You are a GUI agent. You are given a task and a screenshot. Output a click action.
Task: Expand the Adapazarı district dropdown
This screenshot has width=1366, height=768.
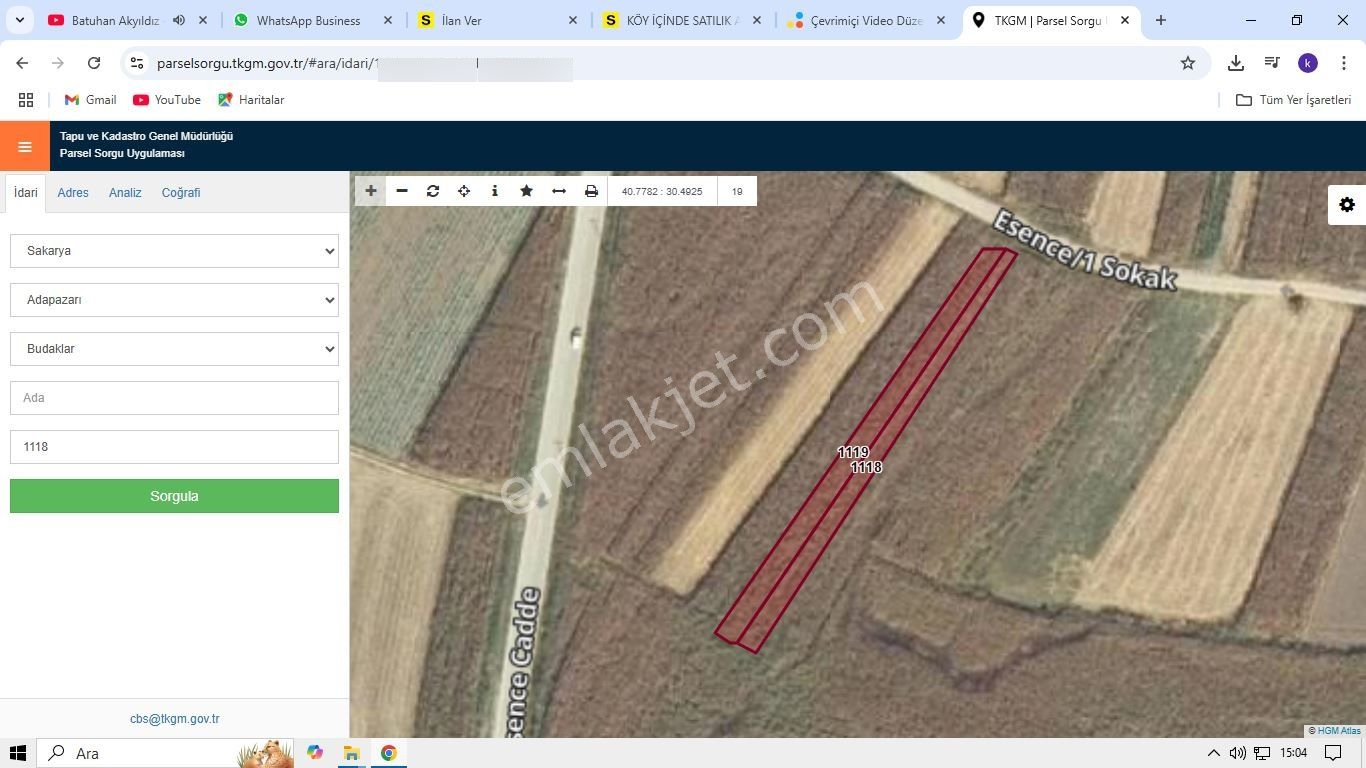[174, 300]
